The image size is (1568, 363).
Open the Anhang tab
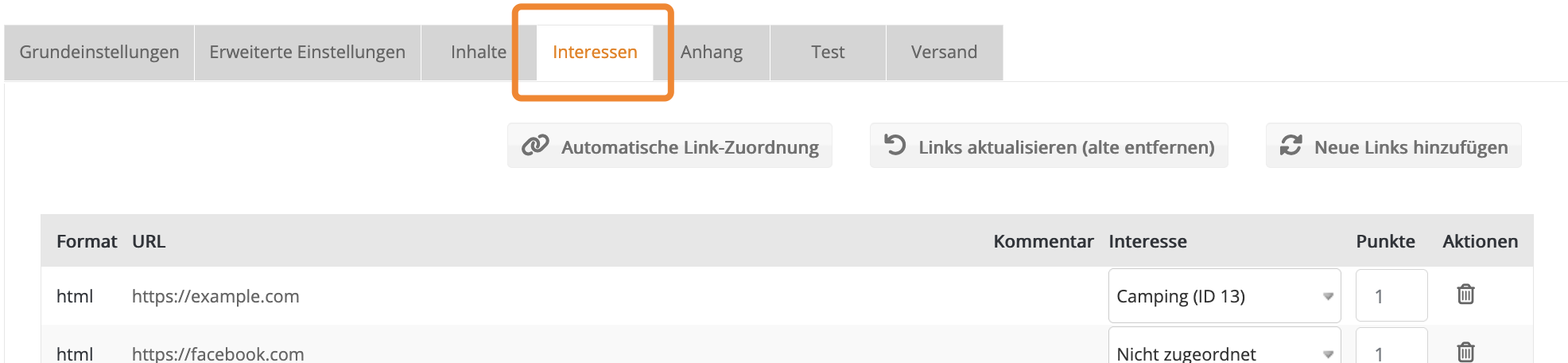pos(712,53)
